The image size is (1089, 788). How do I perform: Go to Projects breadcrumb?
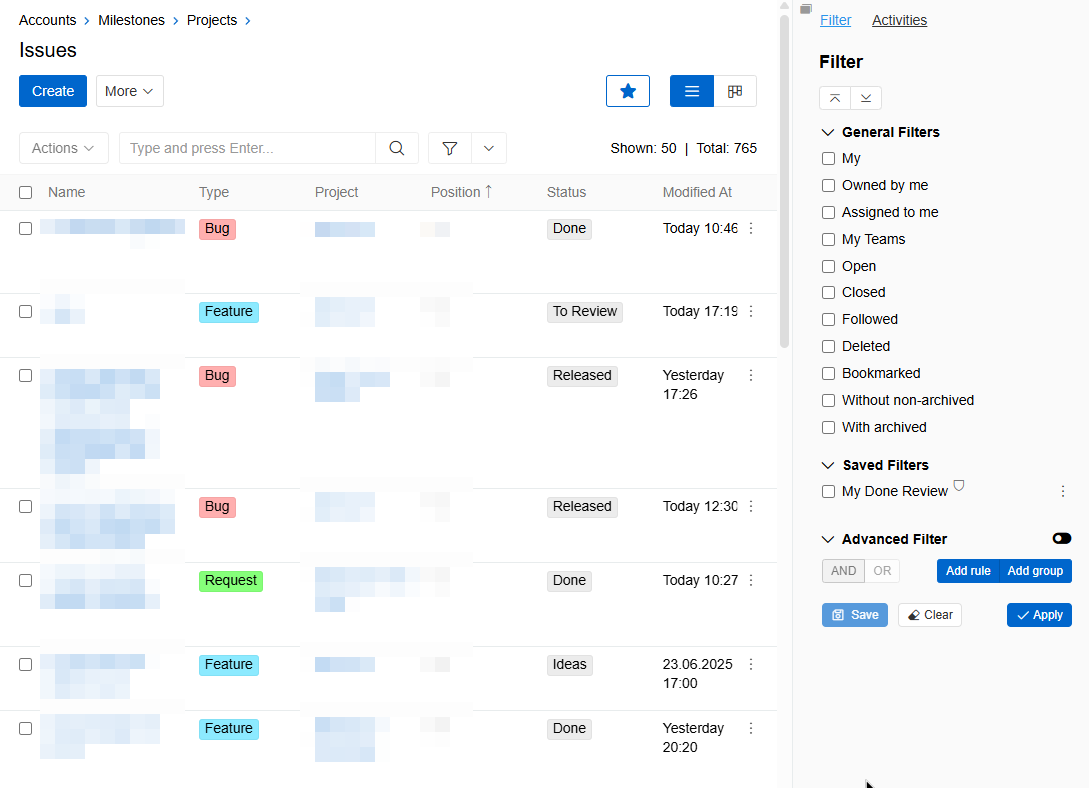[x=212, y=20]
